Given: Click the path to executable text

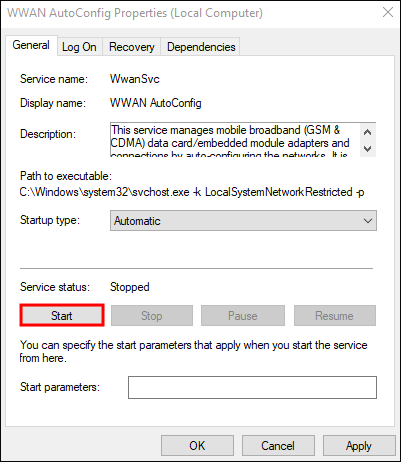Looking at the screenshot, I should pyautogui.click(x=192, y=192).
